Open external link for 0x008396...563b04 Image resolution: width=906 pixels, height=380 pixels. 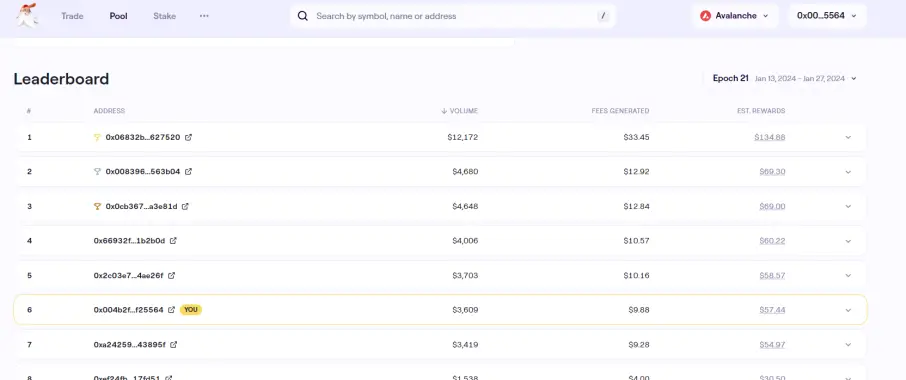tap(188, 172)
